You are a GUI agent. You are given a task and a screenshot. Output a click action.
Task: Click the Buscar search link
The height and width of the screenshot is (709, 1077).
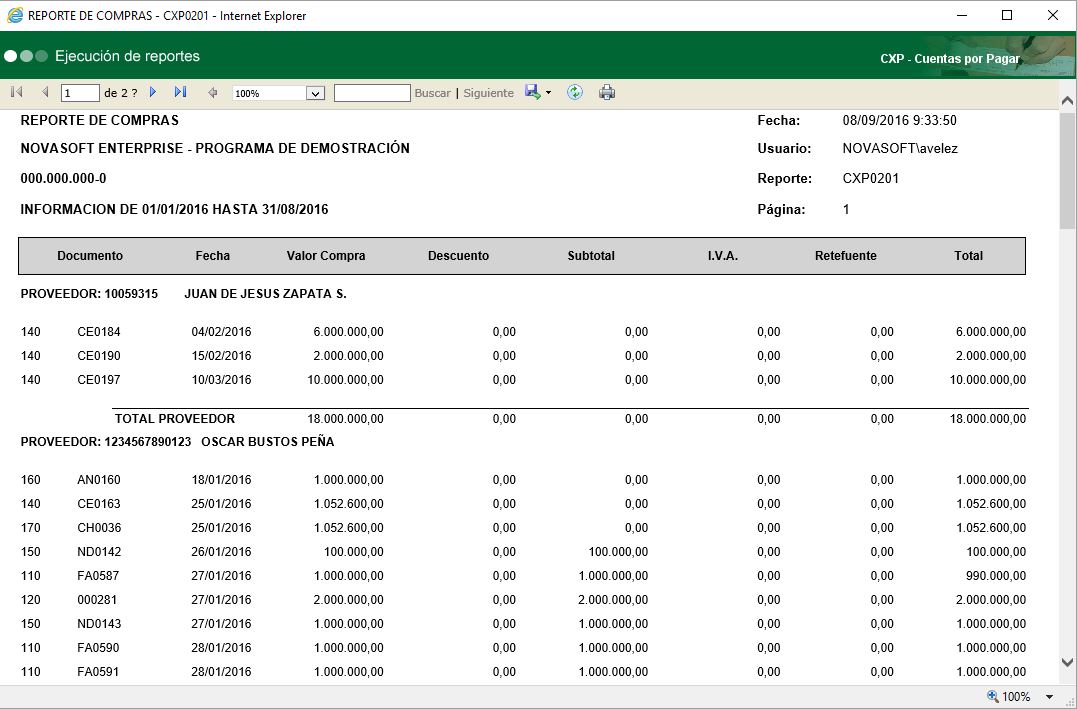point(432,93)
